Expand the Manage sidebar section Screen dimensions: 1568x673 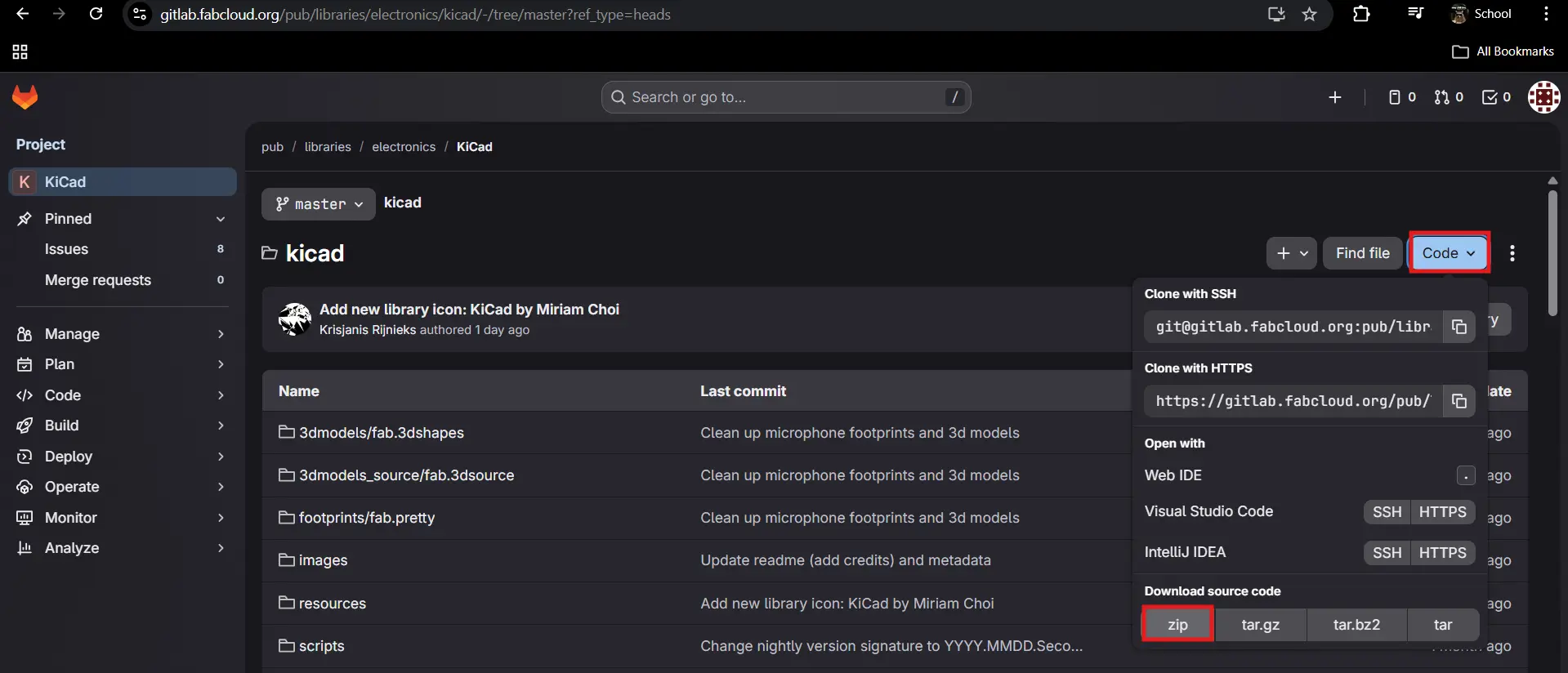tap(121, 334)
